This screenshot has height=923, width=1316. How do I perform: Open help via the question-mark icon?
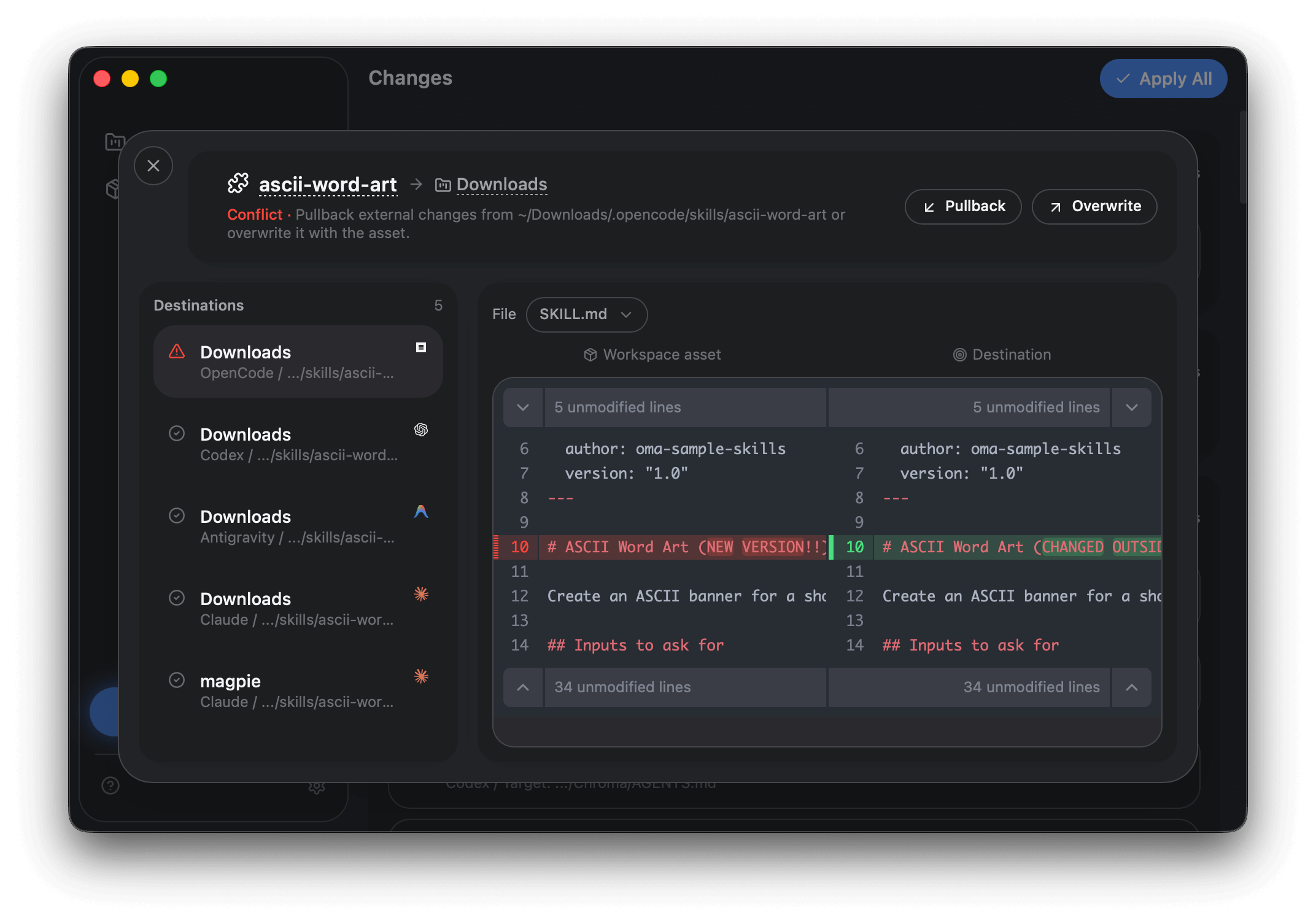110,785
